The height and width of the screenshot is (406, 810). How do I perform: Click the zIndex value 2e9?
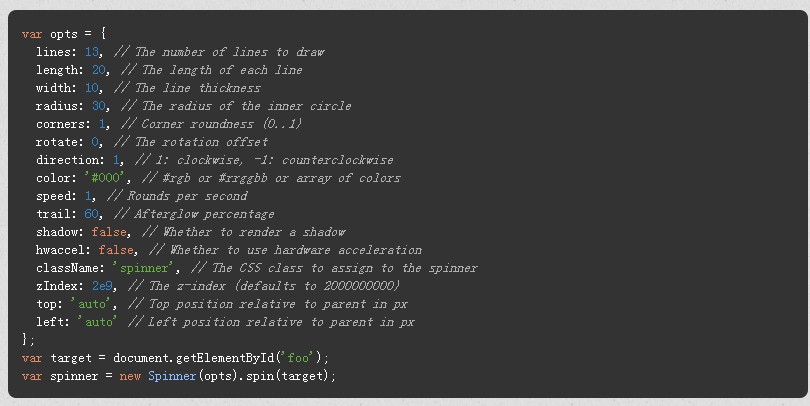point(101,286)
